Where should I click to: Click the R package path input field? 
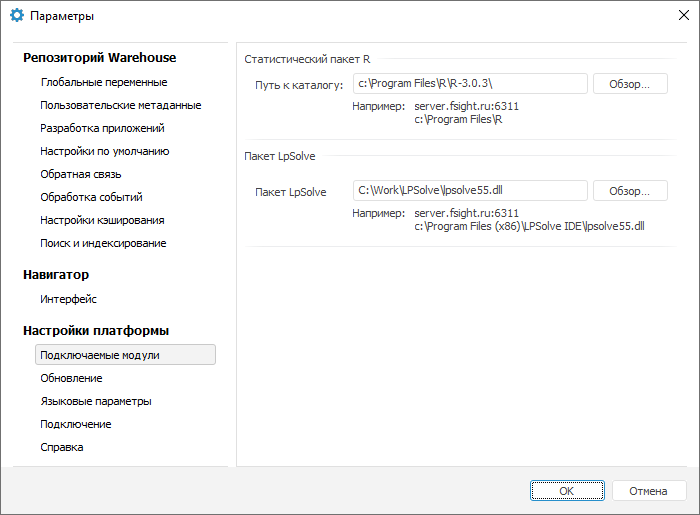tap(469, 84)
